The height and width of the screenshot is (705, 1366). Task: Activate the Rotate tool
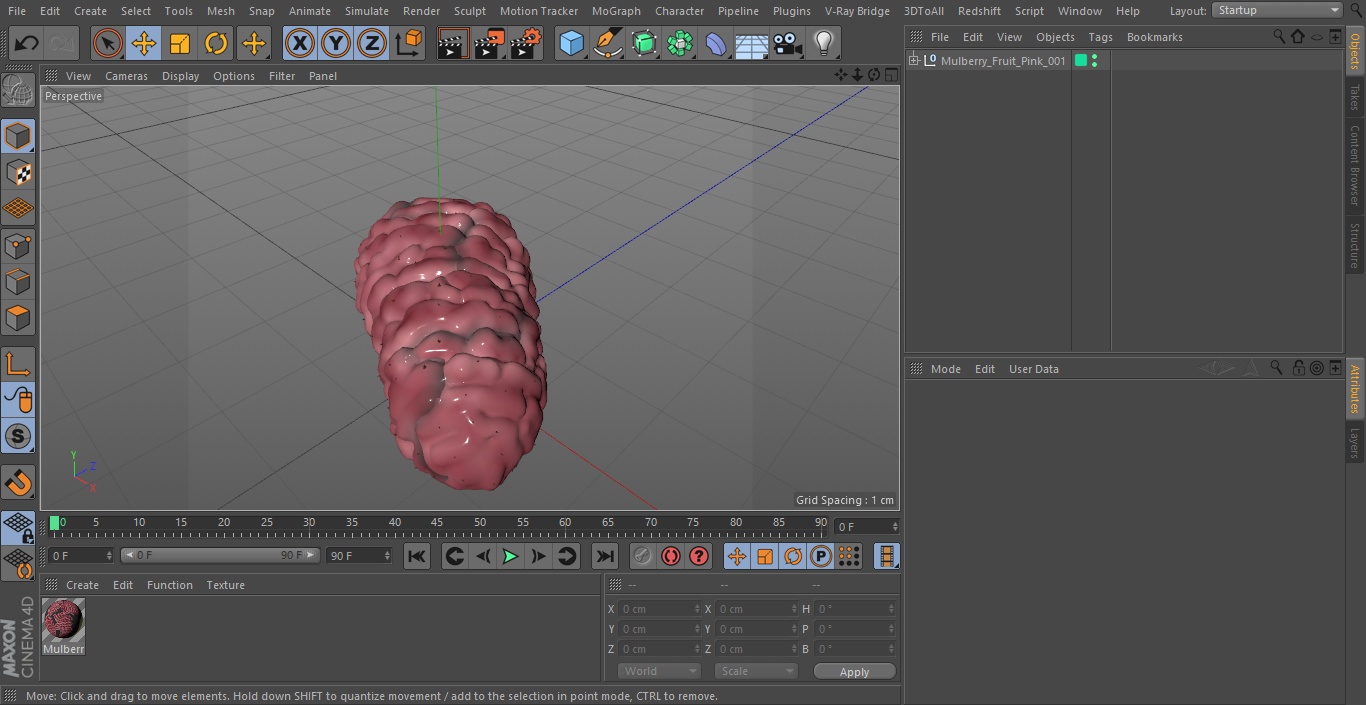coord(216,43)
